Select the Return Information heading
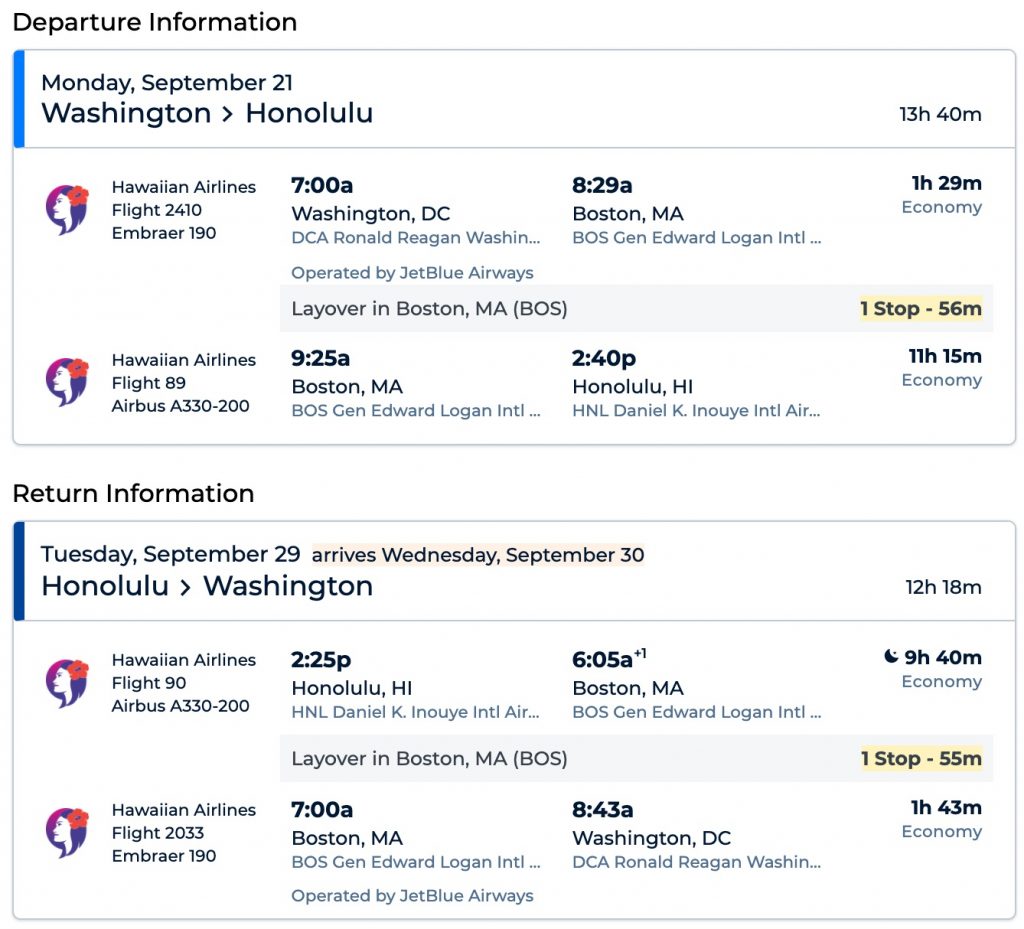This screenshot has width=1024, height=929. click(x=133, y=494)
